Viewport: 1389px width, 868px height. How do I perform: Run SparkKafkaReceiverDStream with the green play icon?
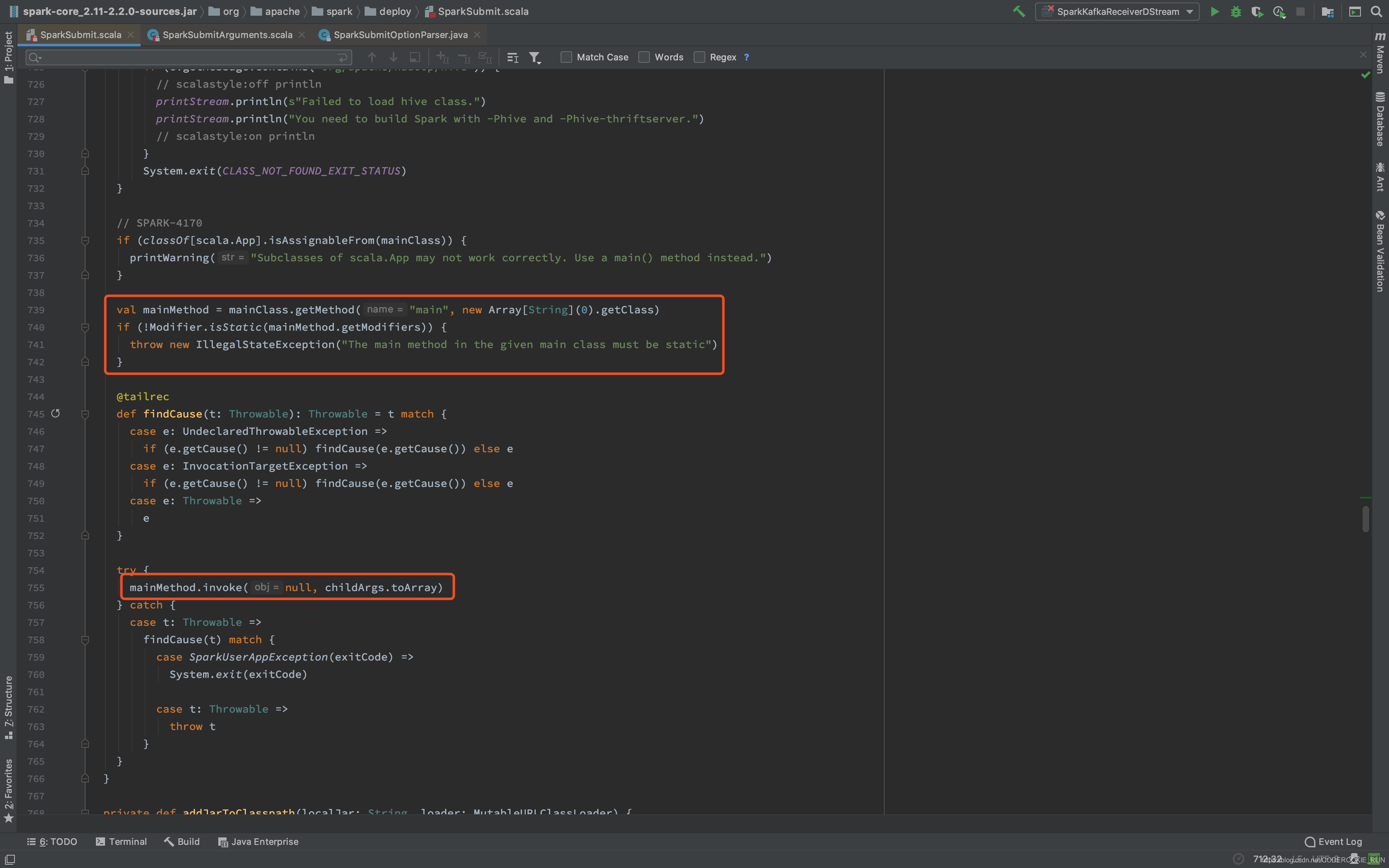pyautogui.click(x=1215, y=12)
